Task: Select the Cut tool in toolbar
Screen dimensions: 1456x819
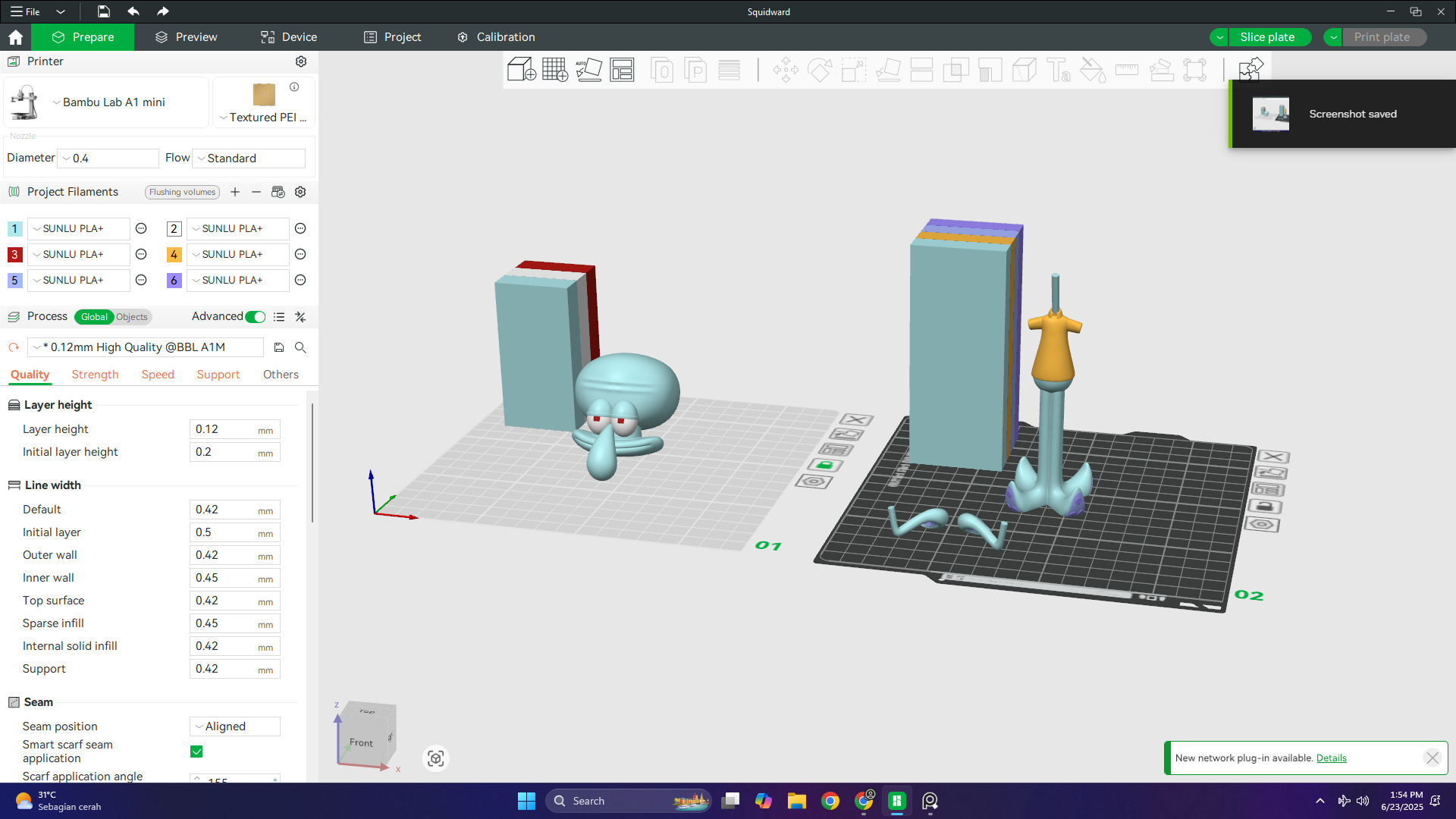Action: pyautogui.click(x=921, y=71)
